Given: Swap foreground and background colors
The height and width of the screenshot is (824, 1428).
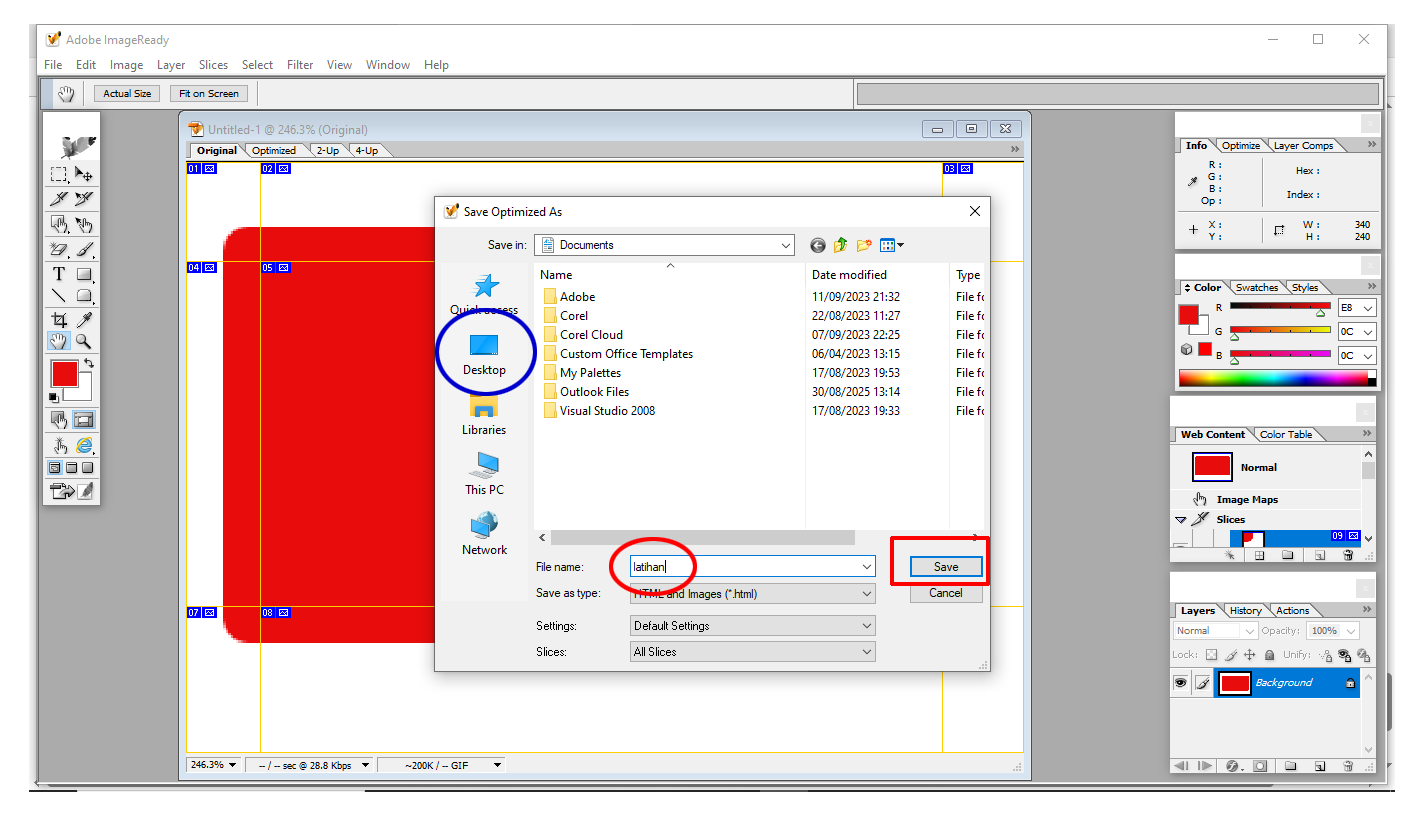Looking at the screenshot, I should tap(88, 362).
